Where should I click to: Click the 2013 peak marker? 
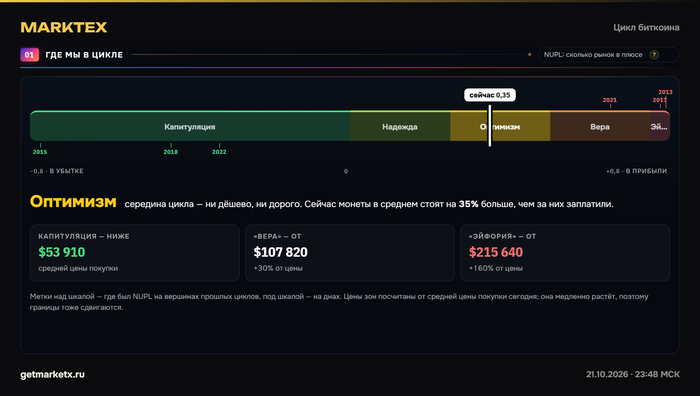point(665,92)
